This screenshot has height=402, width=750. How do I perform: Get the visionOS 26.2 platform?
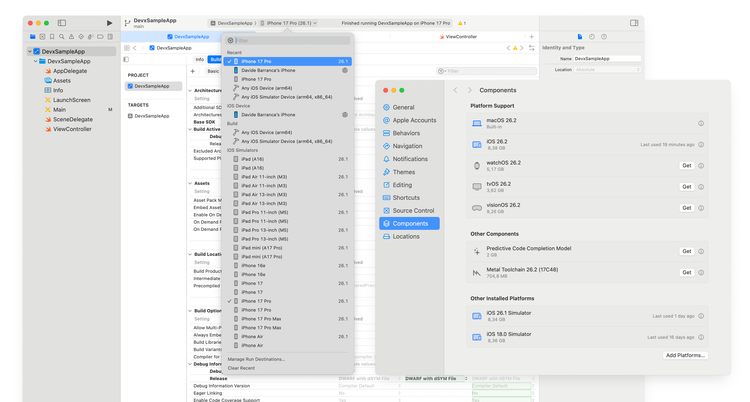click(x=686, y=208)
